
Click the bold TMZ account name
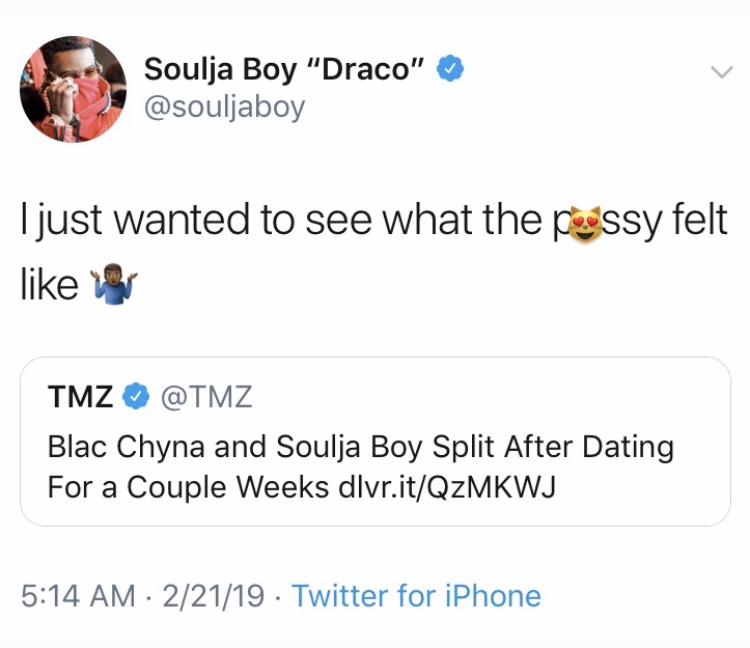80,397
